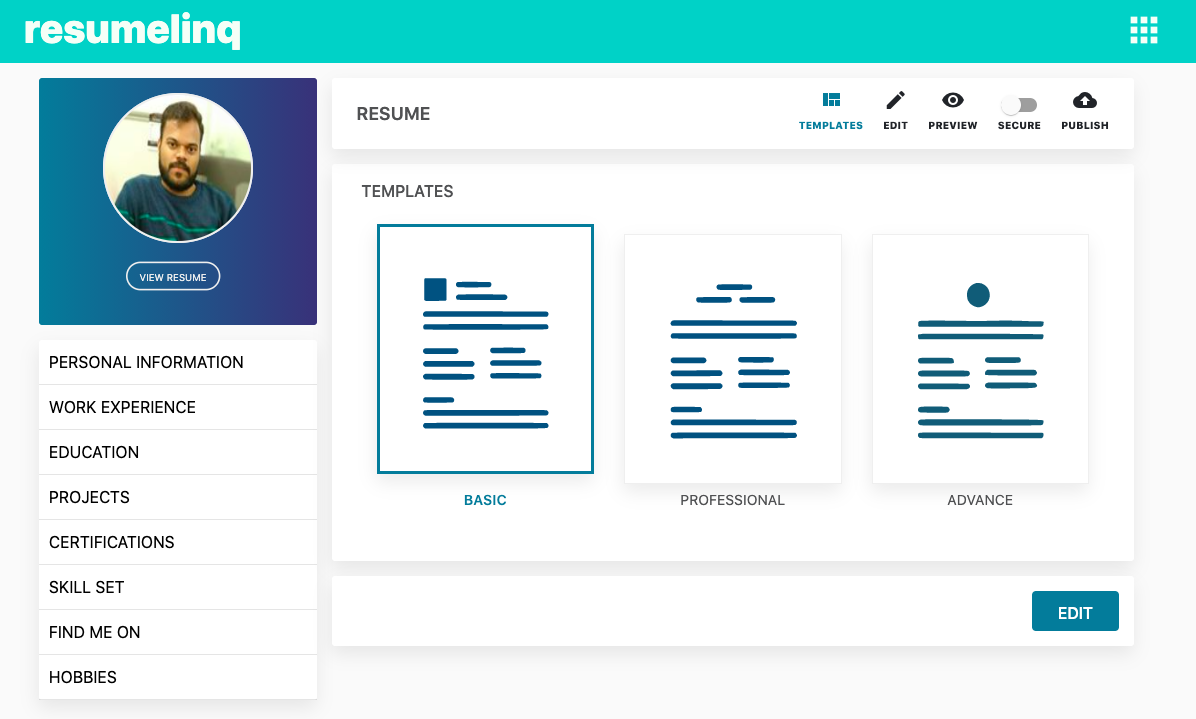Select the Advance template circle-header thumbnail
This screenshot has width=1196, height=719.
[x=979, y=358]
